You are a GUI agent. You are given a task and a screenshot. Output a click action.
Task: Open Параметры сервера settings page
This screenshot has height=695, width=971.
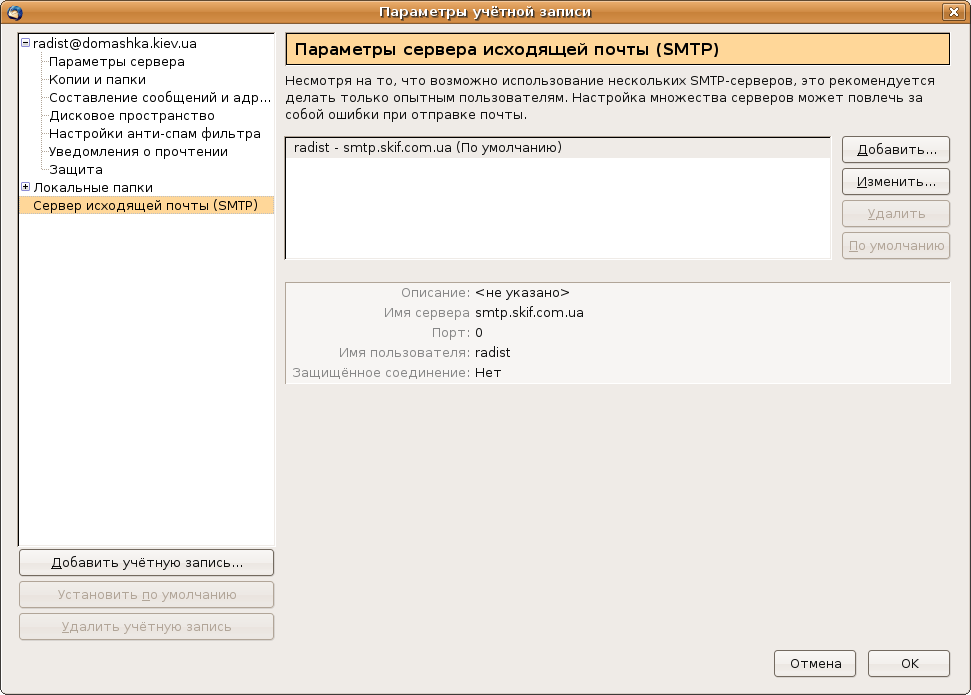tap(116, 62)
